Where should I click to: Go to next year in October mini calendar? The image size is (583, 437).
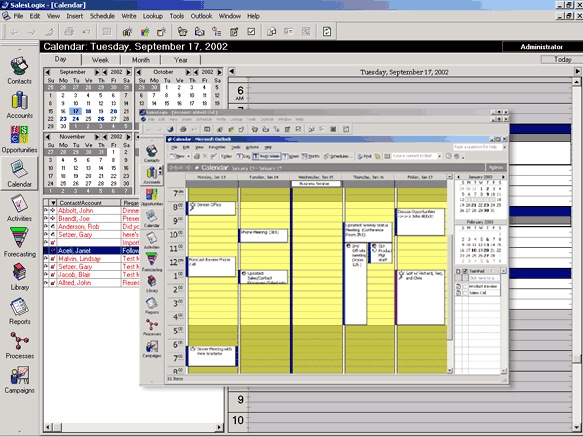pos(220,72)
